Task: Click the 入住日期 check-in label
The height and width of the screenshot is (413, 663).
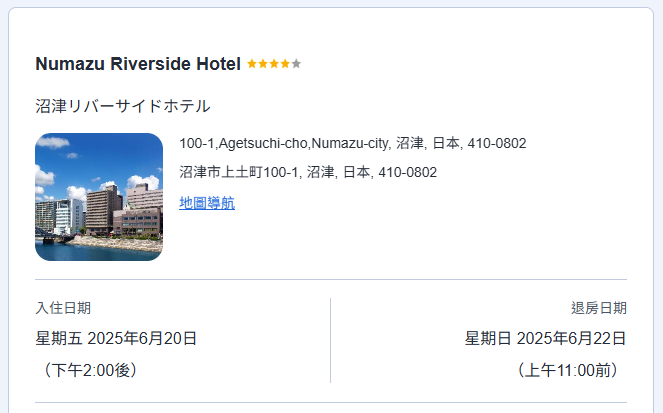Action: (63, 308)
